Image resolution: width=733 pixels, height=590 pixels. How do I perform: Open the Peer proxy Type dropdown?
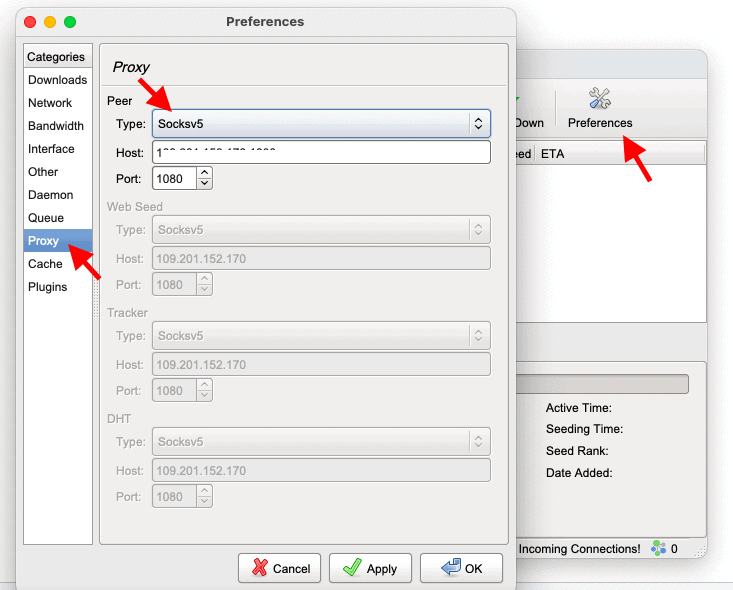click(321, 123)
